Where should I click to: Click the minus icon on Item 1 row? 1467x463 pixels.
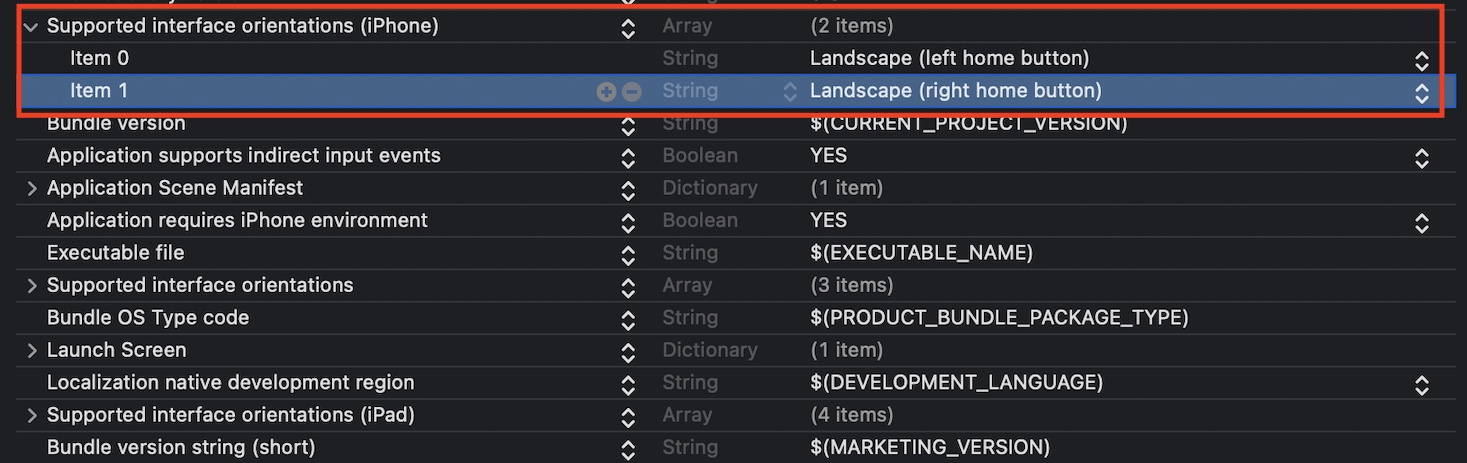632,92
